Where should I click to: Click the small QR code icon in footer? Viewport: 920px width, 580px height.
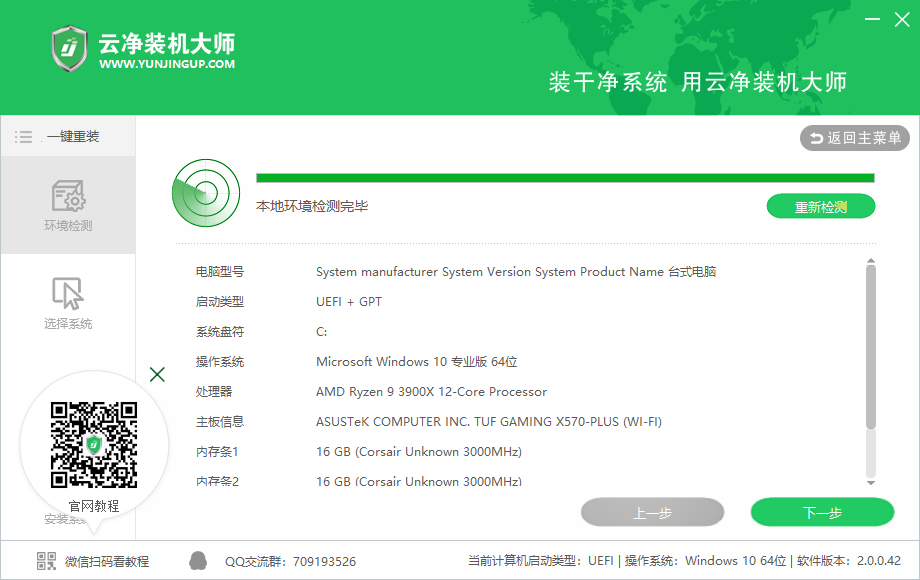(47, 561)
